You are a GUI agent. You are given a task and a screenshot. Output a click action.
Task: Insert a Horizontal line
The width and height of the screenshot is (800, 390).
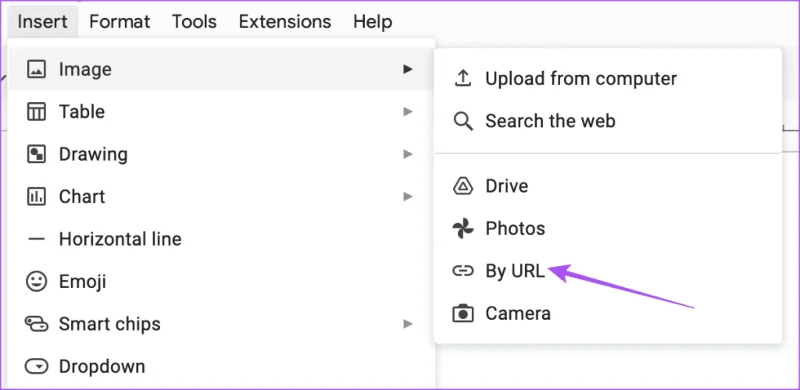[221, 238]
